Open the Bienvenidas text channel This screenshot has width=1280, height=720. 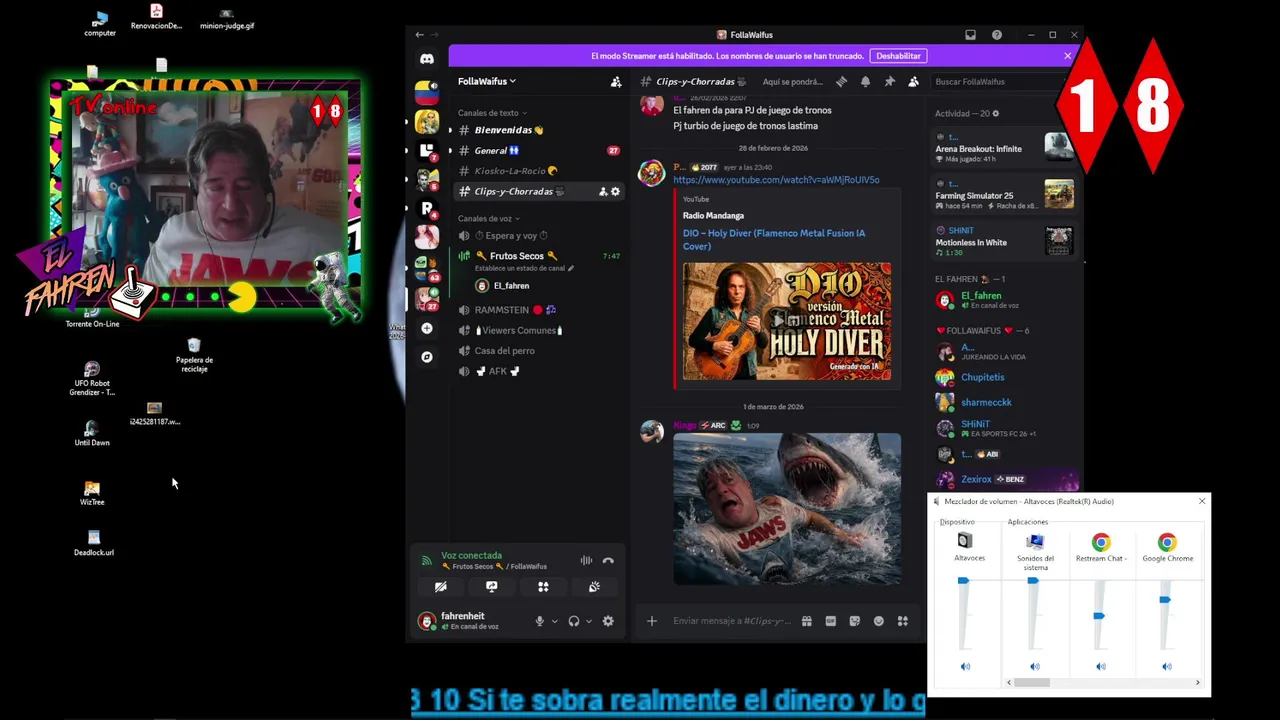click(537, 130)
